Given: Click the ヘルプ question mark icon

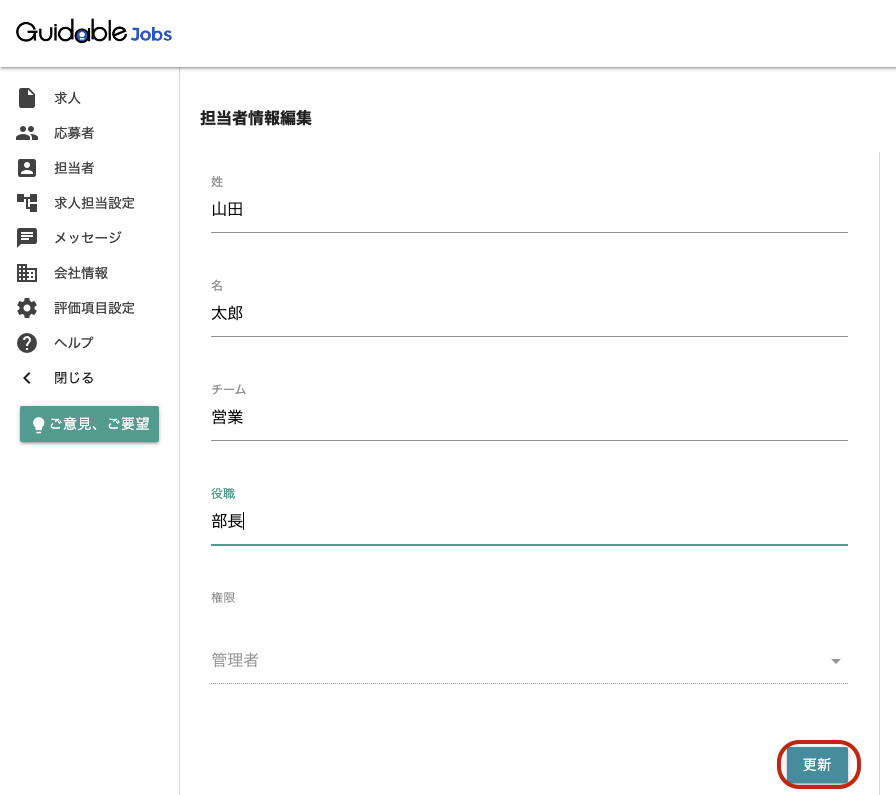Looking at the screenshot, I should tap(27, 343).
